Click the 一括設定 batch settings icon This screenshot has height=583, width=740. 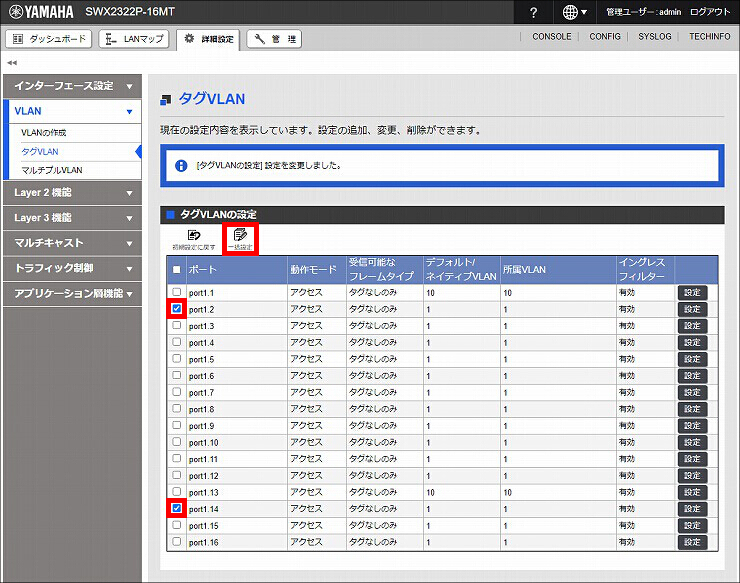click(x=240, y=239)
